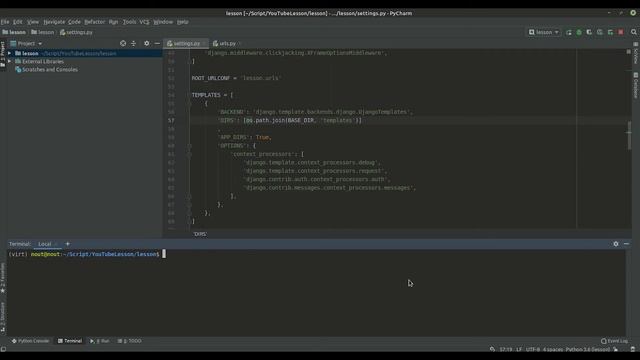Open the View menu
The image size is (640, 360).
(x=33, y=22)
